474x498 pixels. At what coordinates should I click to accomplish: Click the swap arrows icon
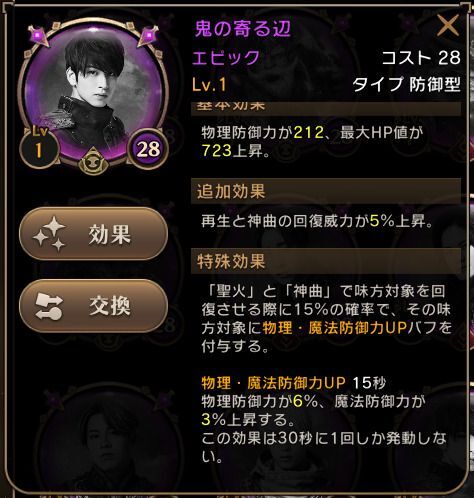49,307
